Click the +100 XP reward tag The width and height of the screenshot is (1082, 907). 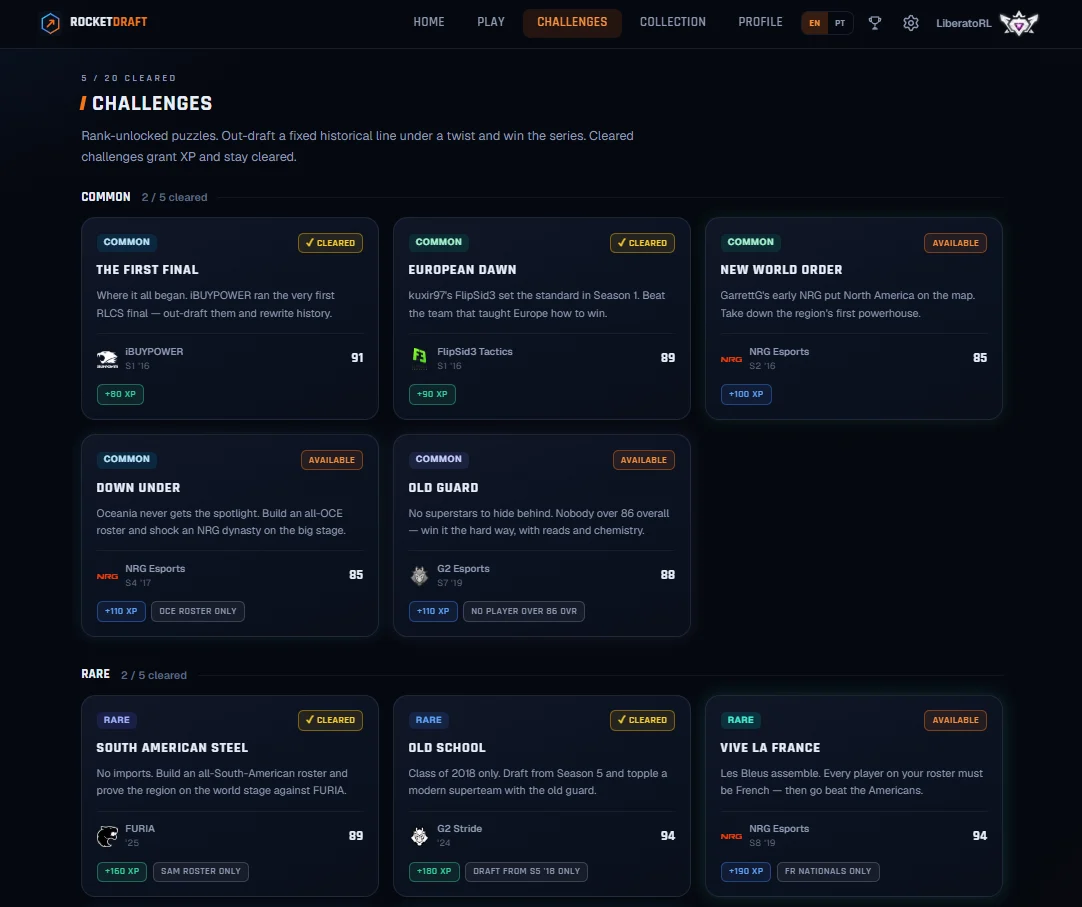(x=746, y=394)
